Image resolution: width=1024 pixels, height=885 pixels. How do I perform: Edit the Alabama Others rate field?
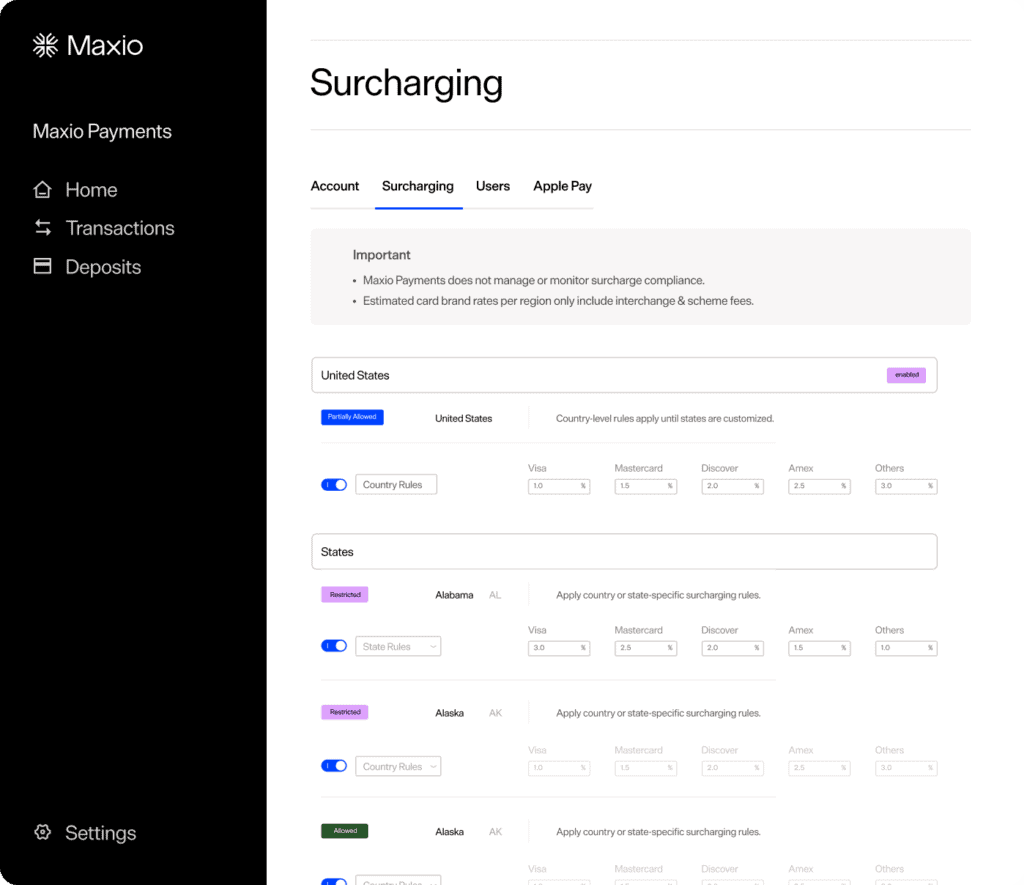point(906,648)
